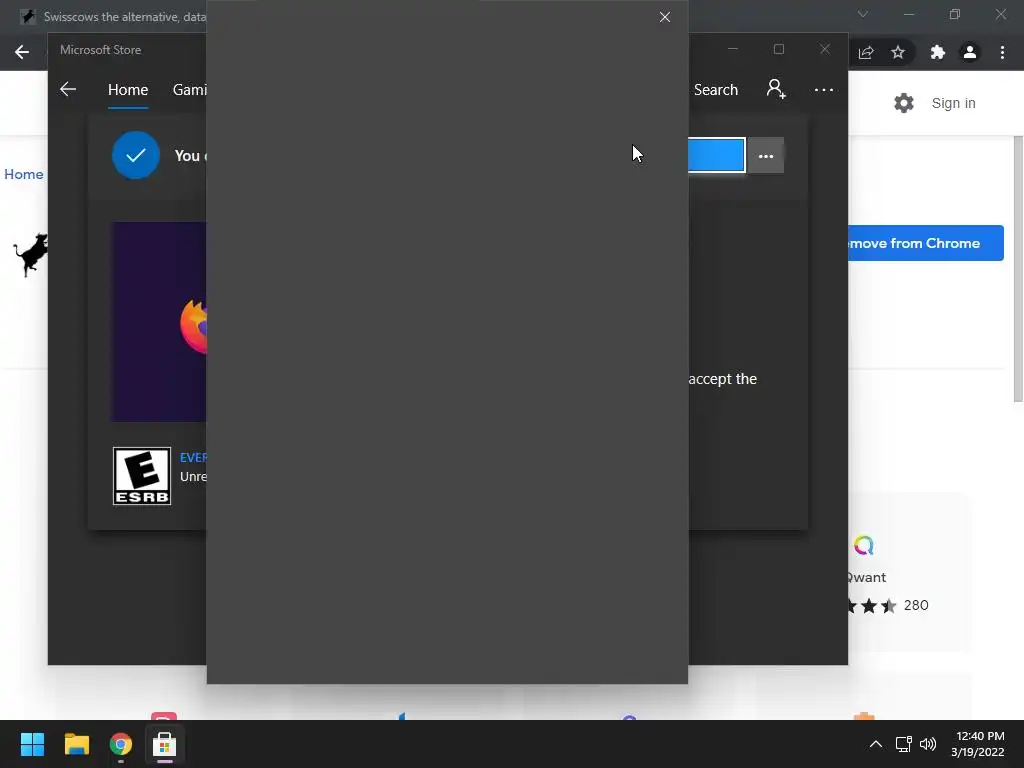
Task: Click the Share page icon in Chrome
Action: pyautogui.click(x=866, y=52)
